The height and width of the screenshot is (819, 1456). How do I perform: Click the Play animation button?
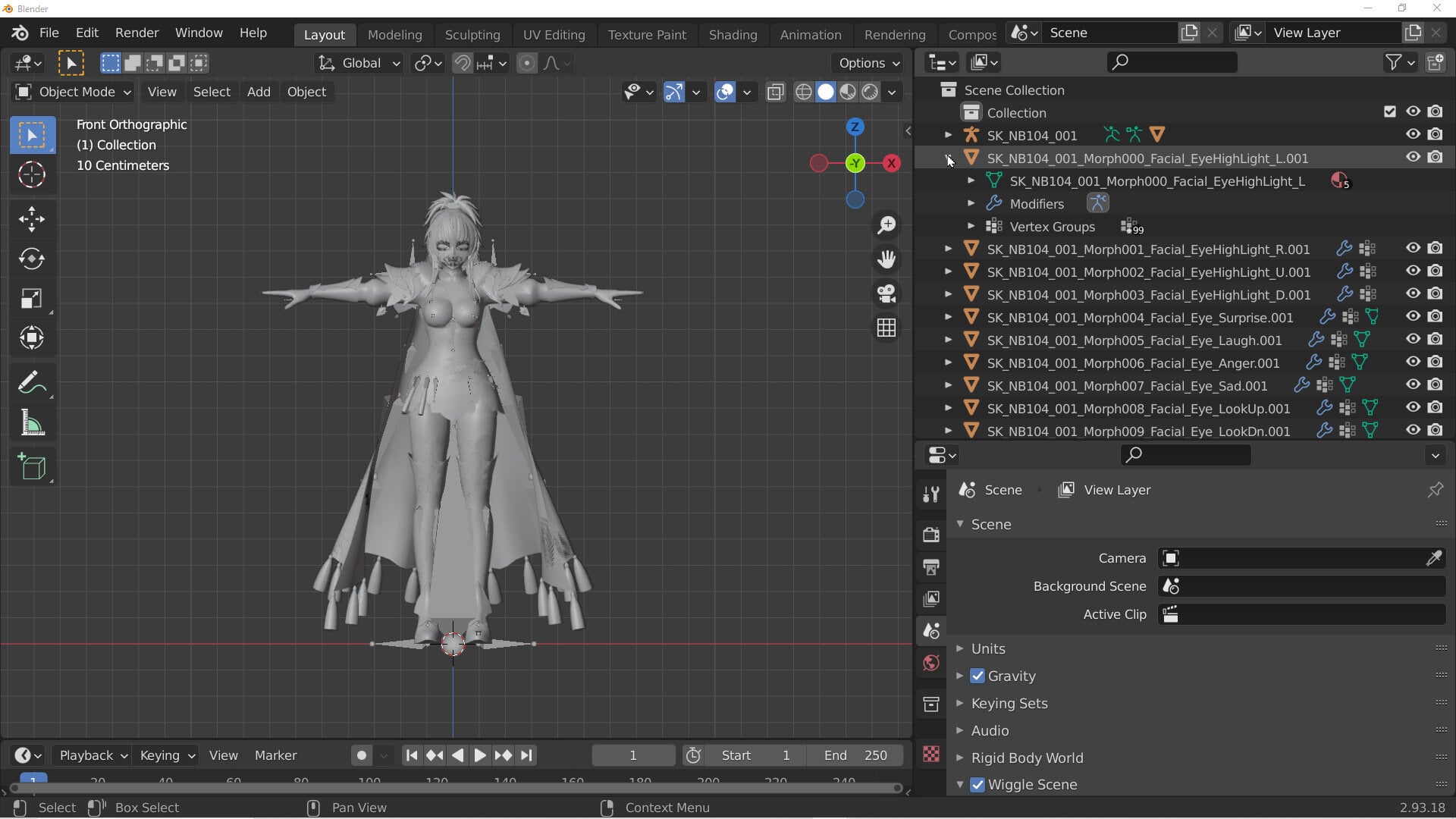coord(479,755)
